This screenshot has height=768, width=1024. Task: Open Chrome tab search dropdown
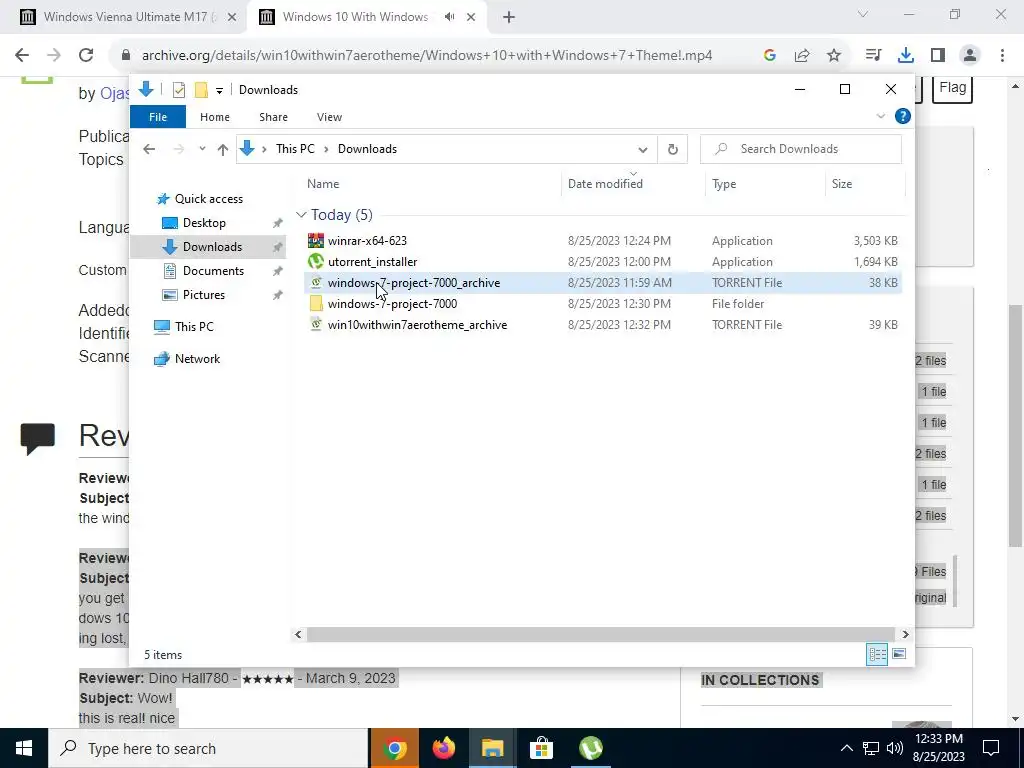click(863, 14)
